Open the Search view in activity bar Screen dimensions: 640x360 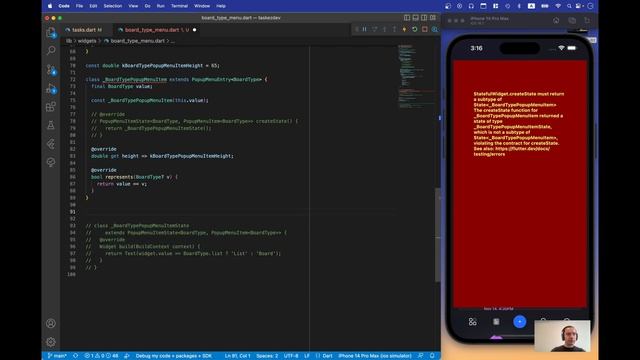click(x=51, y=50)
